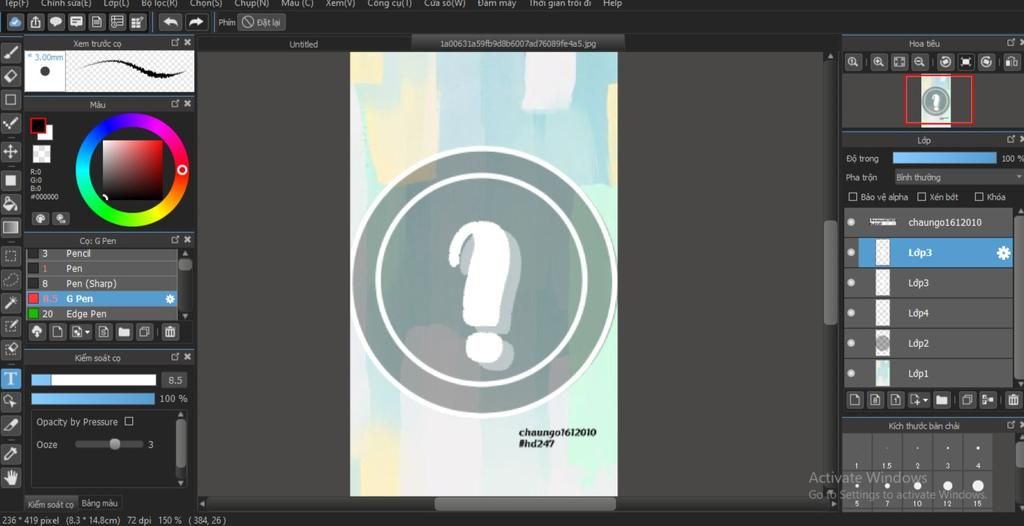Enable the Khóa checkbox
The image size is (1024, 526).
point(979,197)
